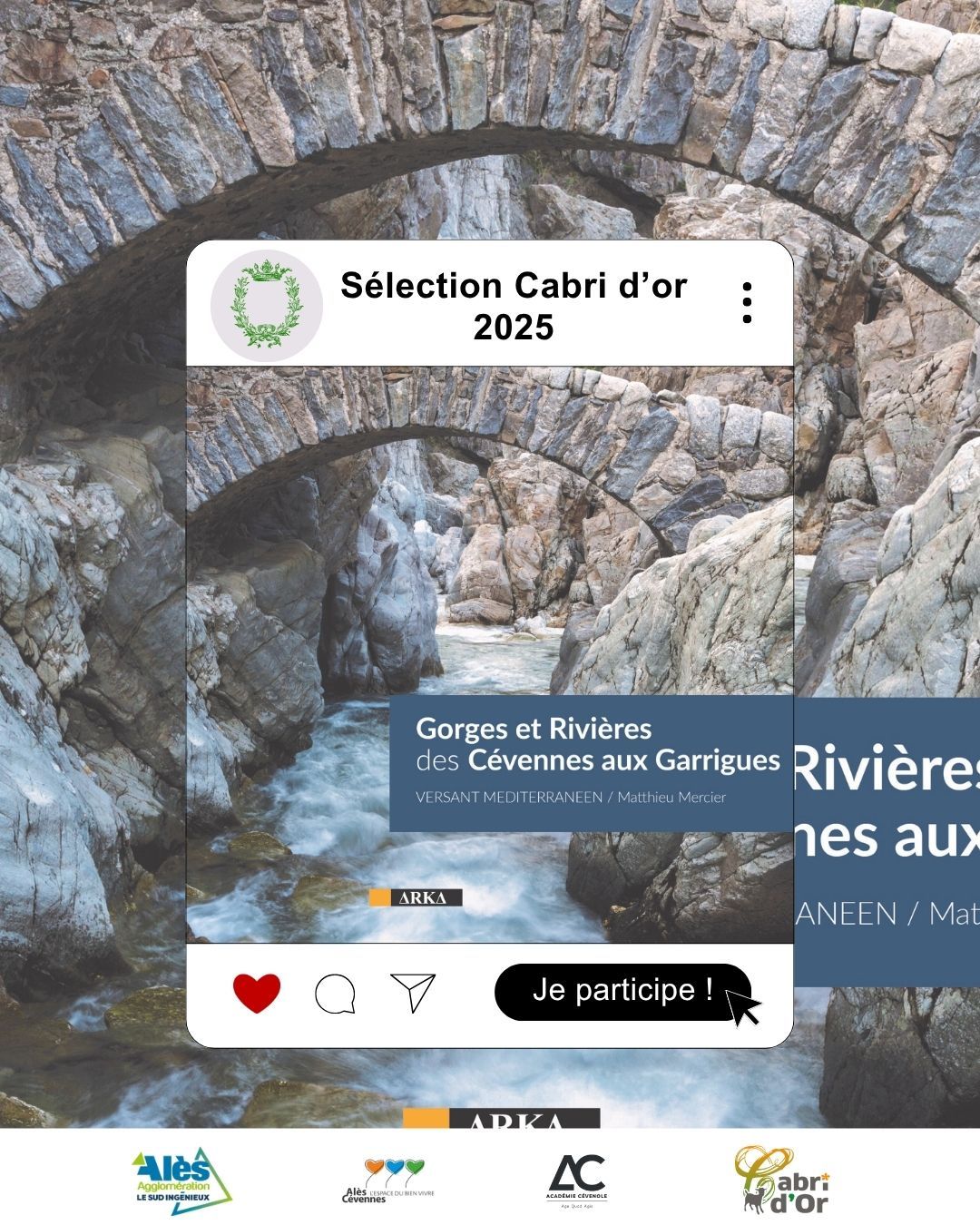Click the red heart like icon

pos(257,993)
